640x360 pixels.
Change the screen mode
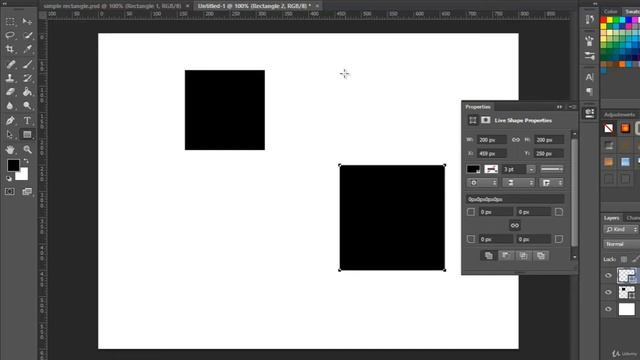[x=27, y=191]
